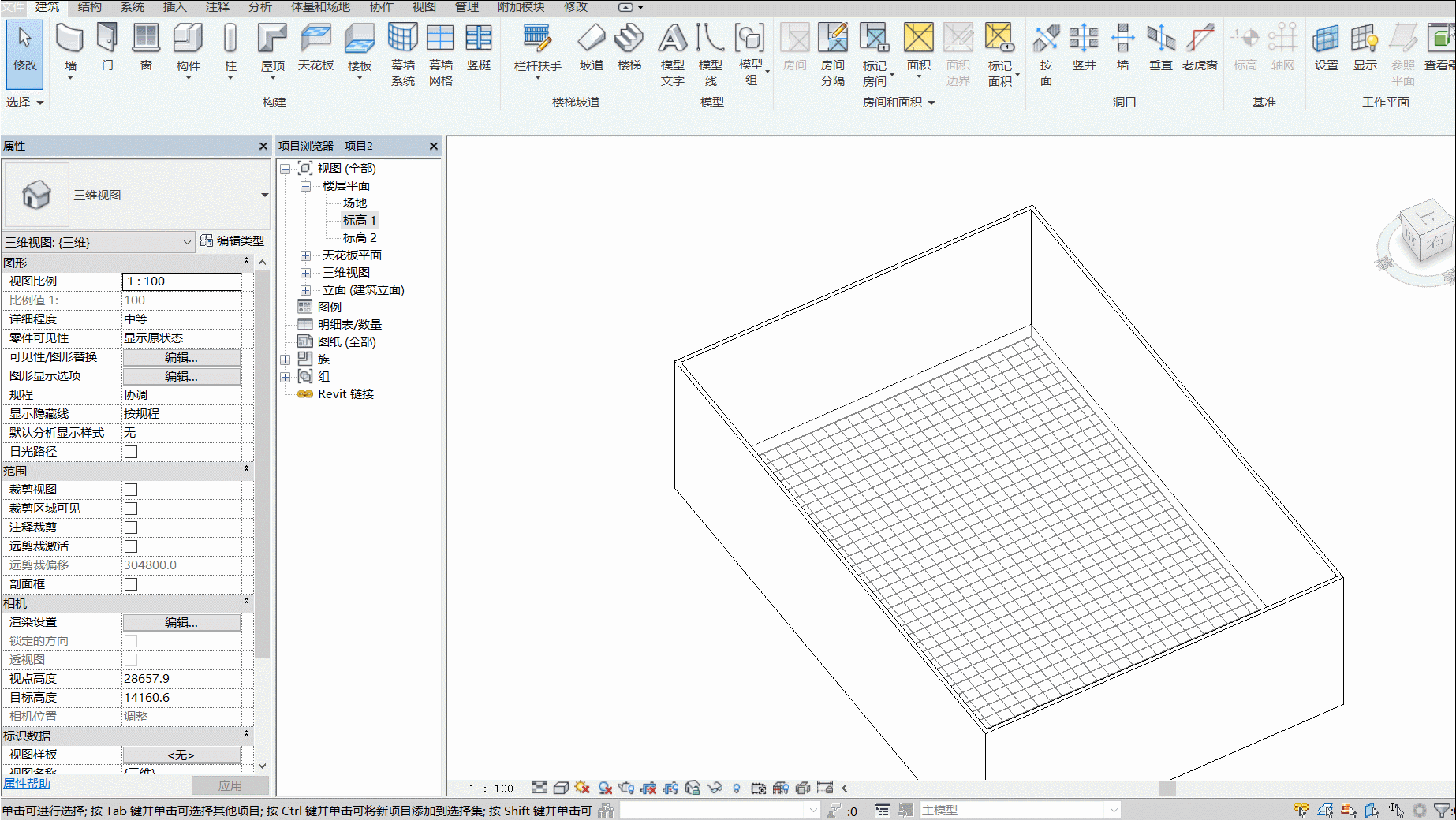Expand the 族 (Families) node
Screen dimensions: 1456x820
click(x=286, y=360)
